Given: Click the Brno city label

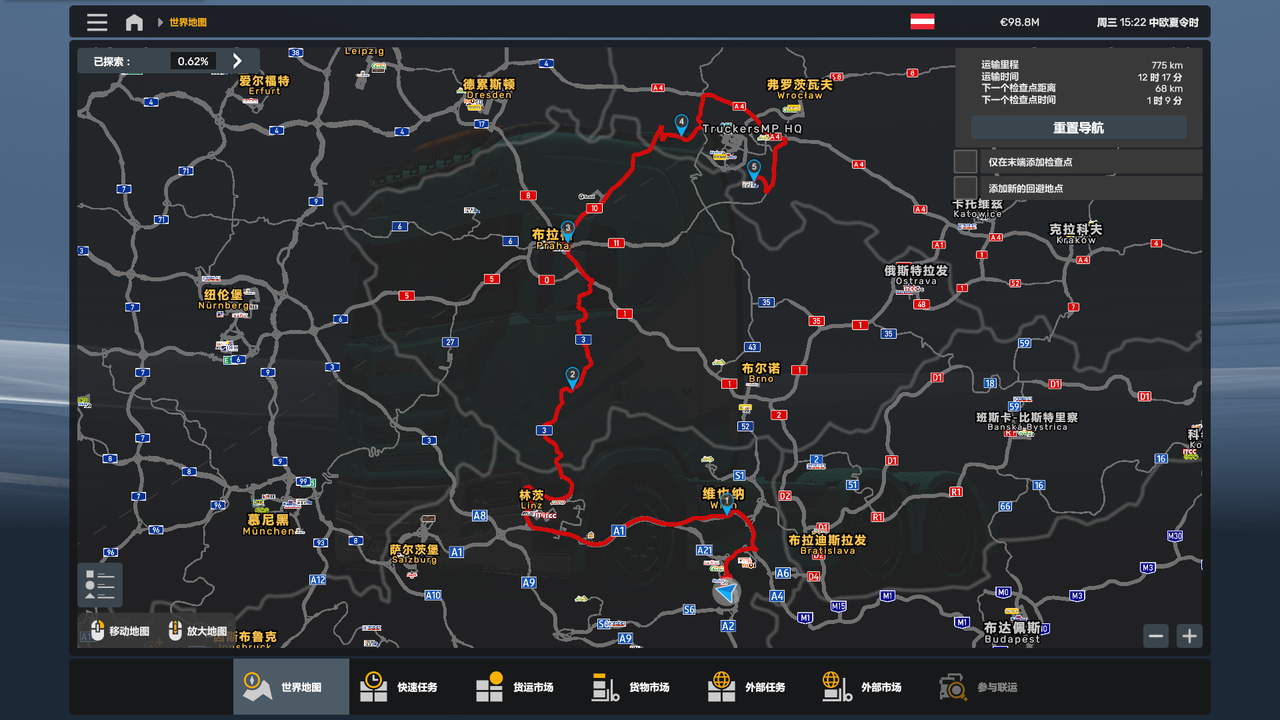Looking at the screenshot, I should (x=761, y=373).
